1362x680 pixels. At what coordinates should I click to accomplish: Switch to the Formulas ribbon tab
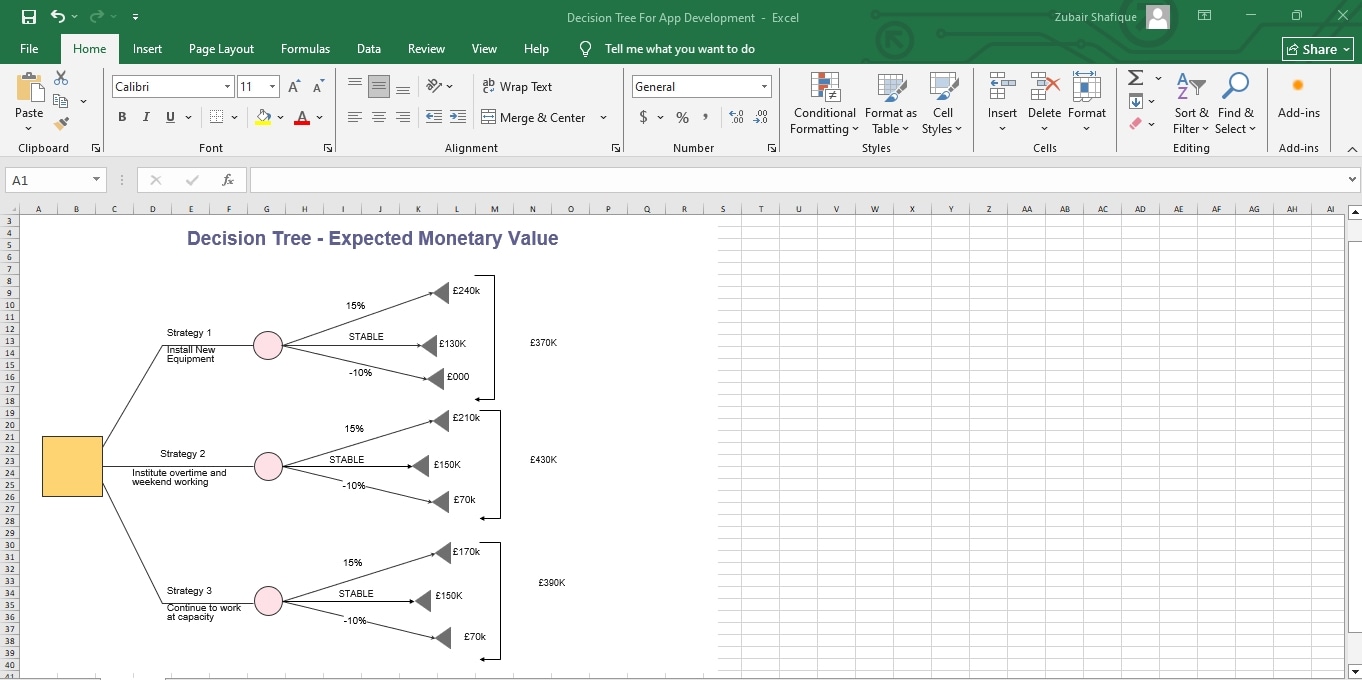[x=305, y=48]
